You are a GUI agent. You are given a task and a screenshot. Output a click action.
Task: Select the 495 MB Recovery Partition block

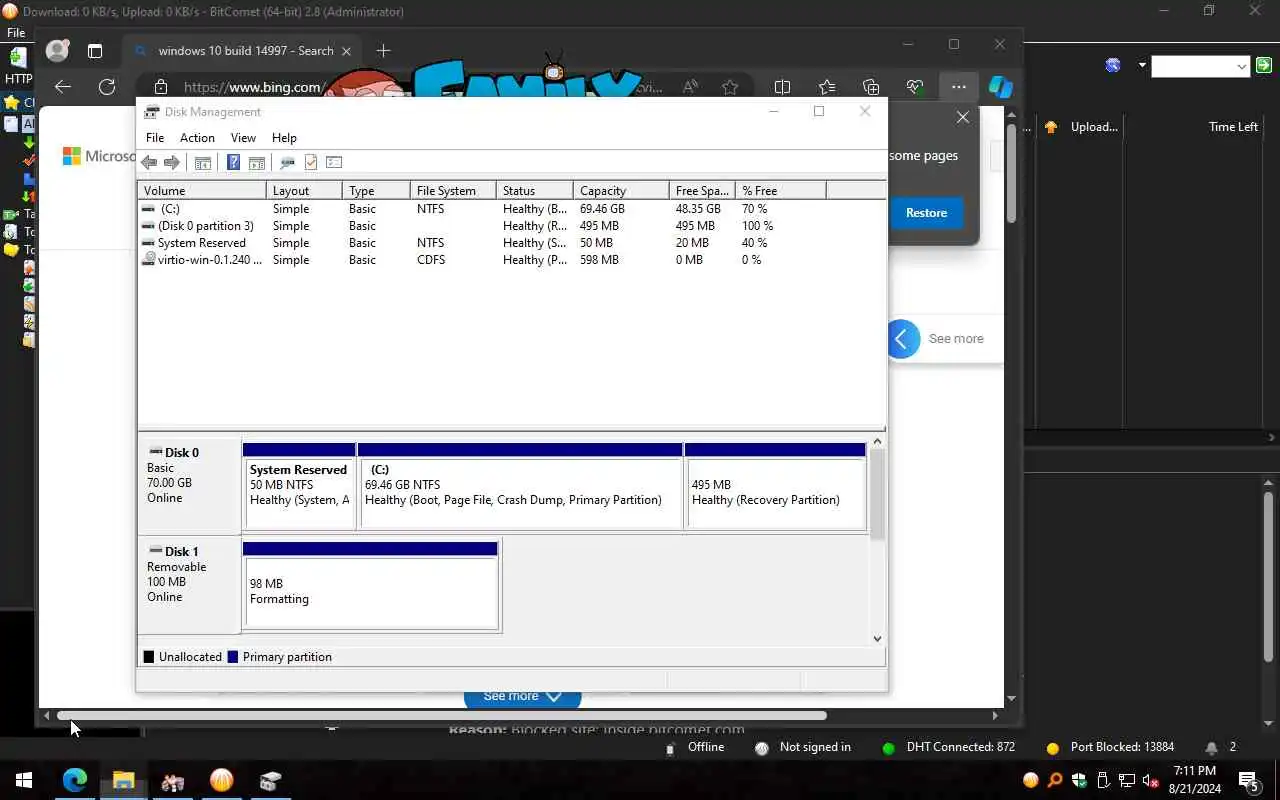click(x=775, y=487)
